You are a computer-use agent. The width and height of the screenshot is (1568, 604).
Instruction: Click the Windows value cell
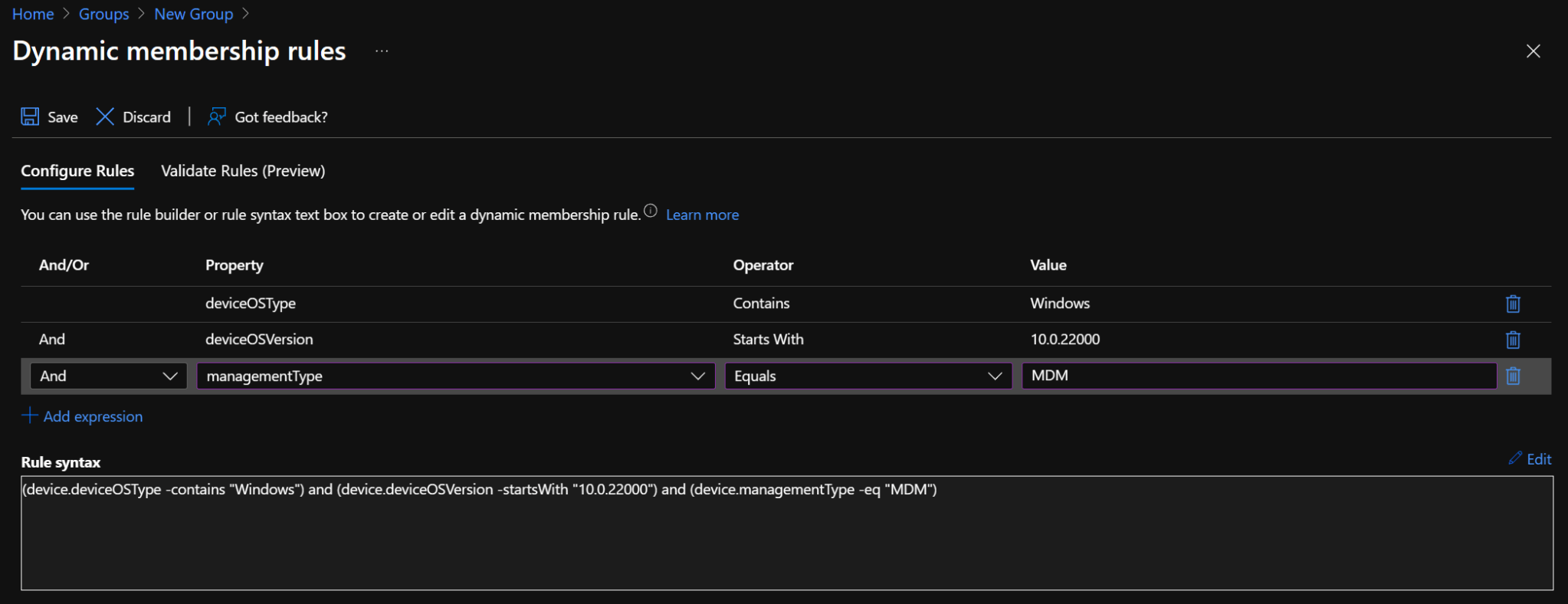[x=1060, y=304]
